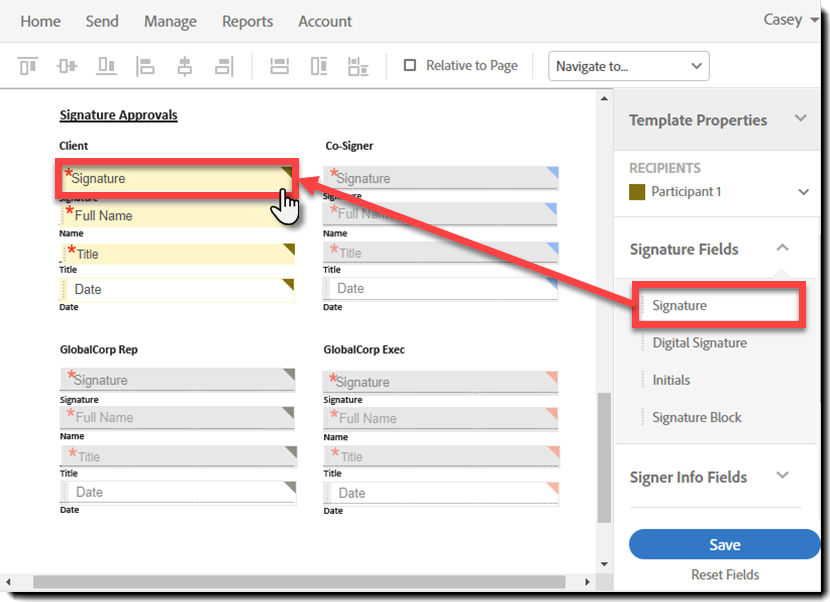Click the GlobalCorp Exec label
Screen dimensions: 830x602
364,349
